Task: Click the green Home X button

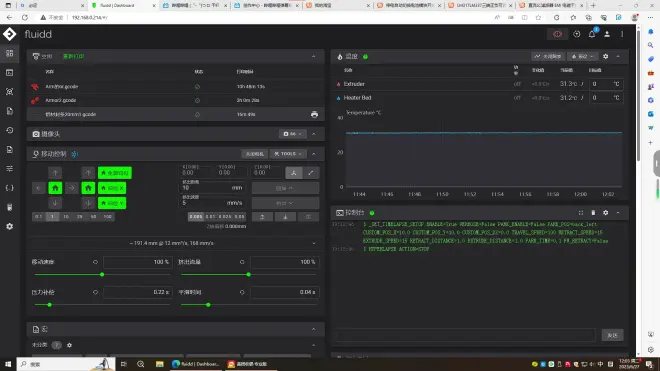Action: (x=112, y=188)
